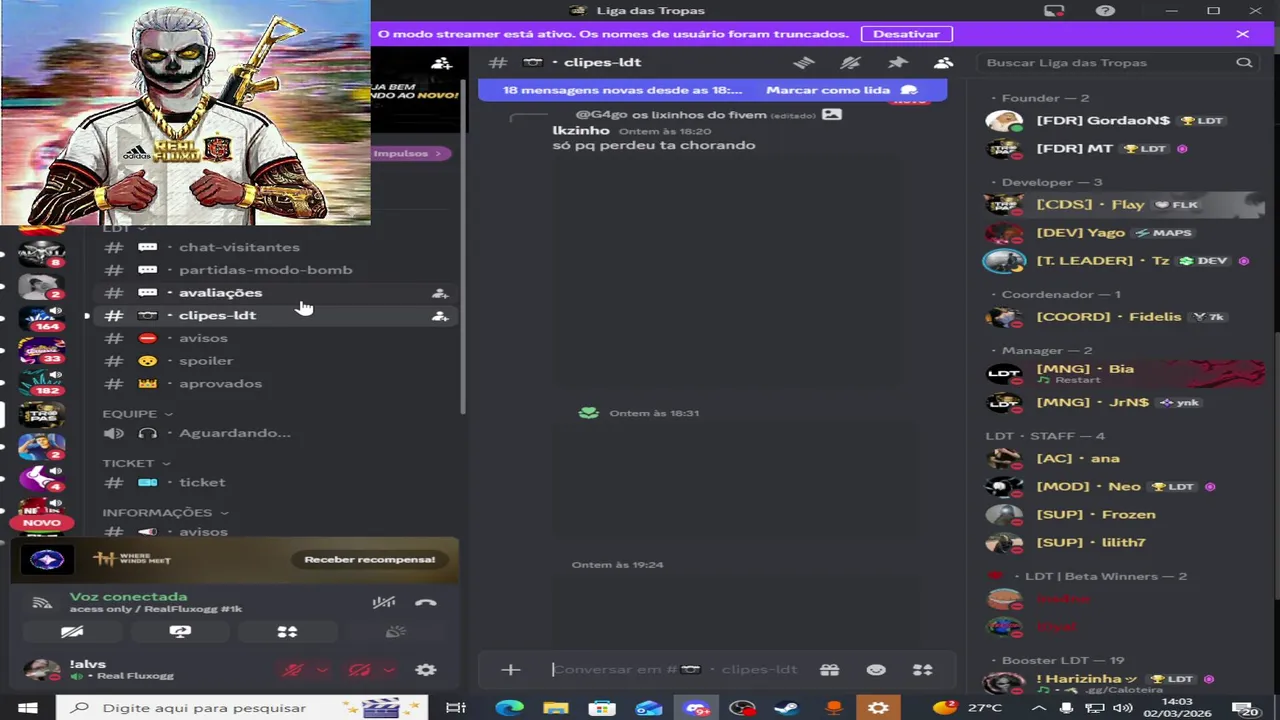1280x720 pixels.
Task: Click Desativar to disable streamer mode
Action: point(906,34)
